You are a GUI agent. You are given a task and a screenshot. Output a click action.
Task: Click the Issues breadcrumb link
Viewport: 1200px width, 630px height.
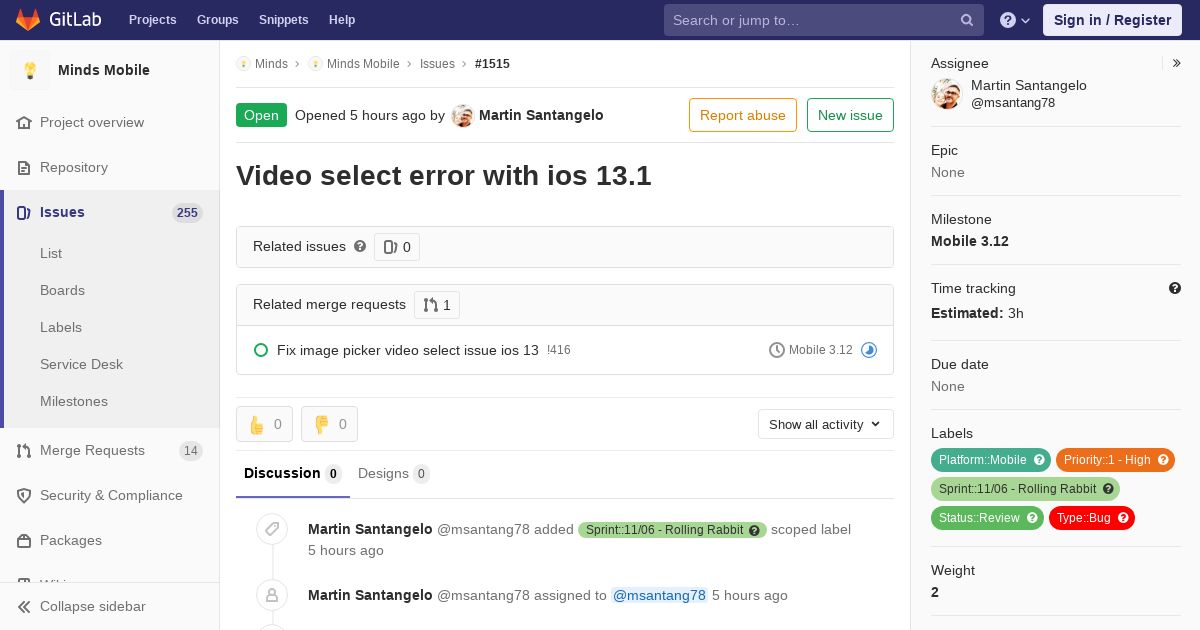(x=437, y=63)
